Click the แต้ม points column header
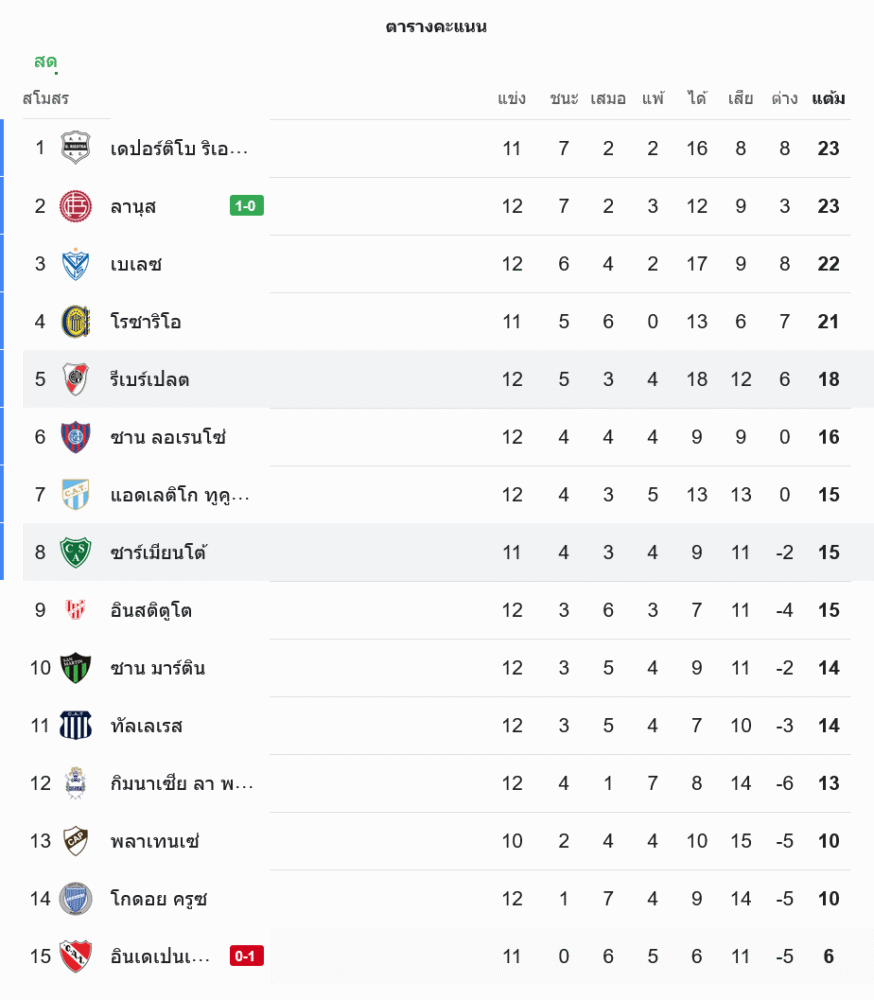Image resolution: width=874 pixels, height=1000 pixels. pos(828,98)
